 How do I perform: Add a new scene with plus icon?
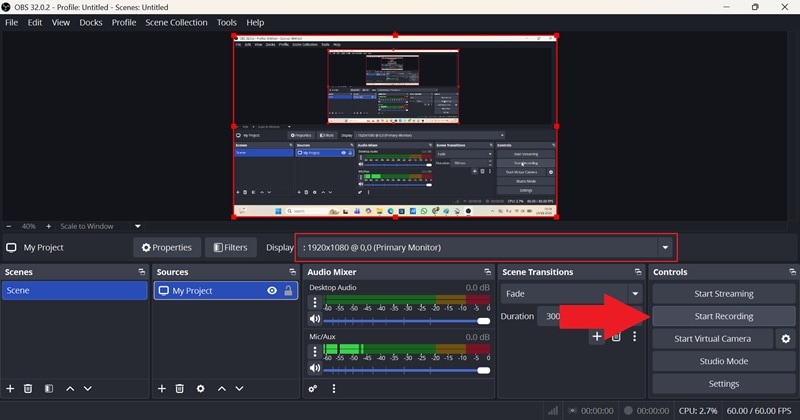[x=10, y=389]
